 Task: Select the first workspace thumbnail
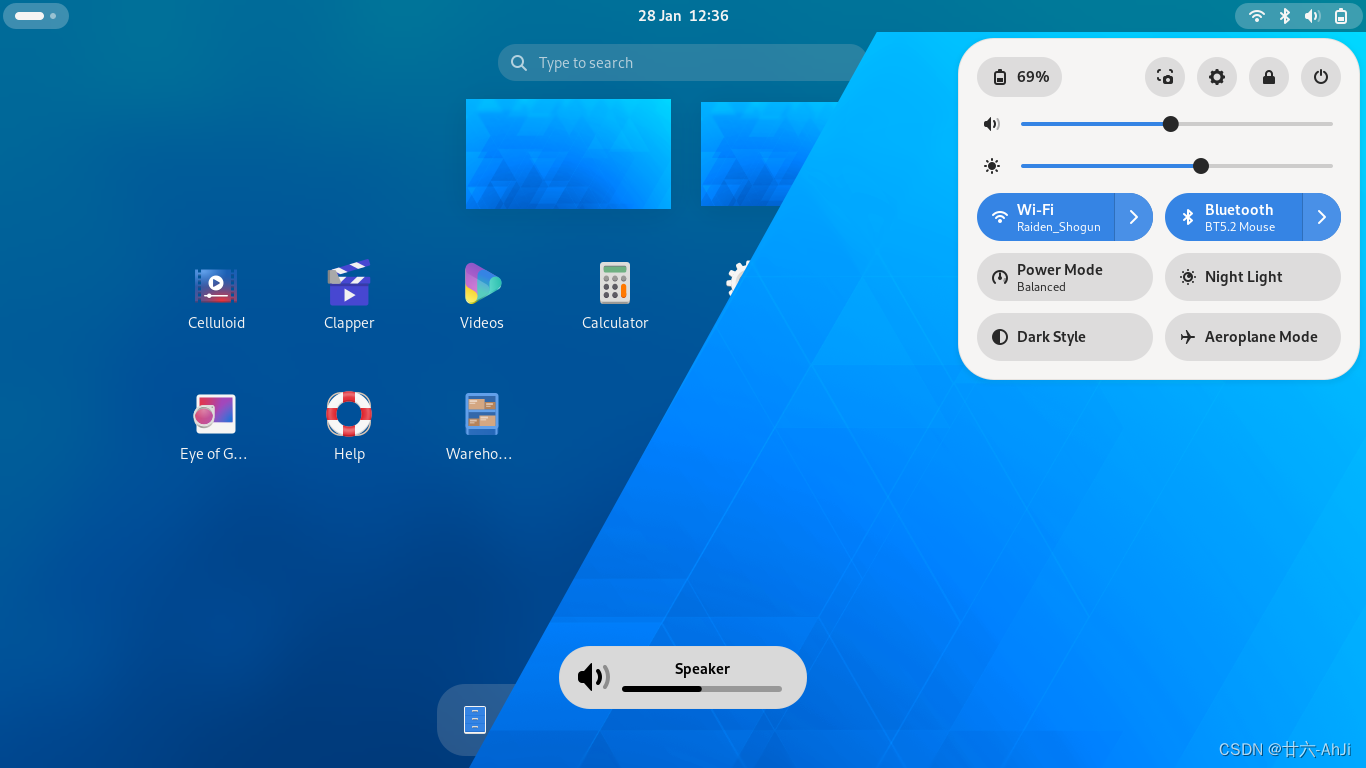(568, 154)
